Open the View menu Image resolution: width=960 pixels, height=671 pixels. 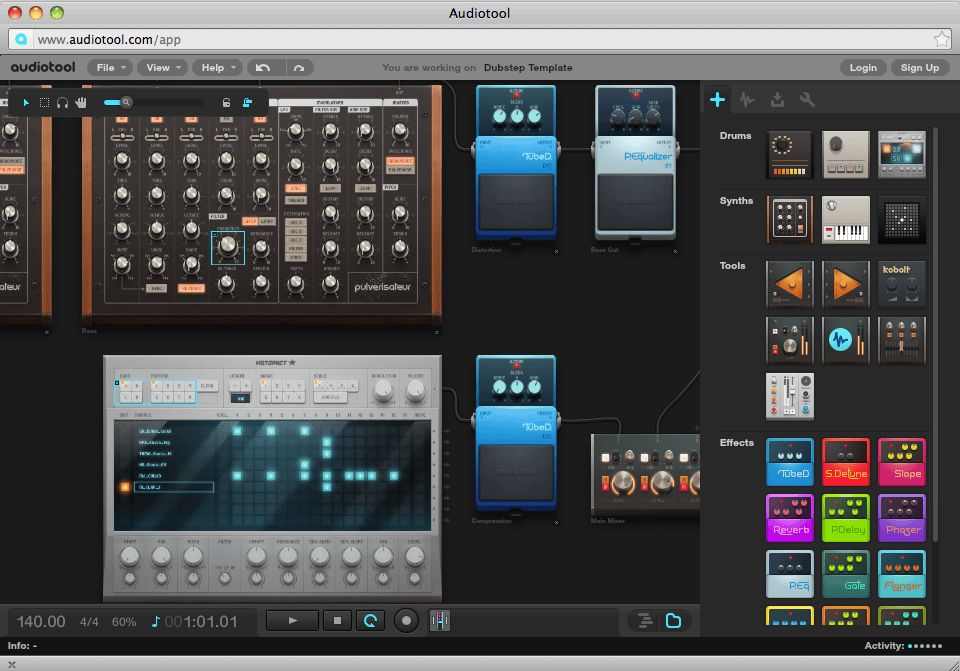pyautogui.click(x=162, y=67)
